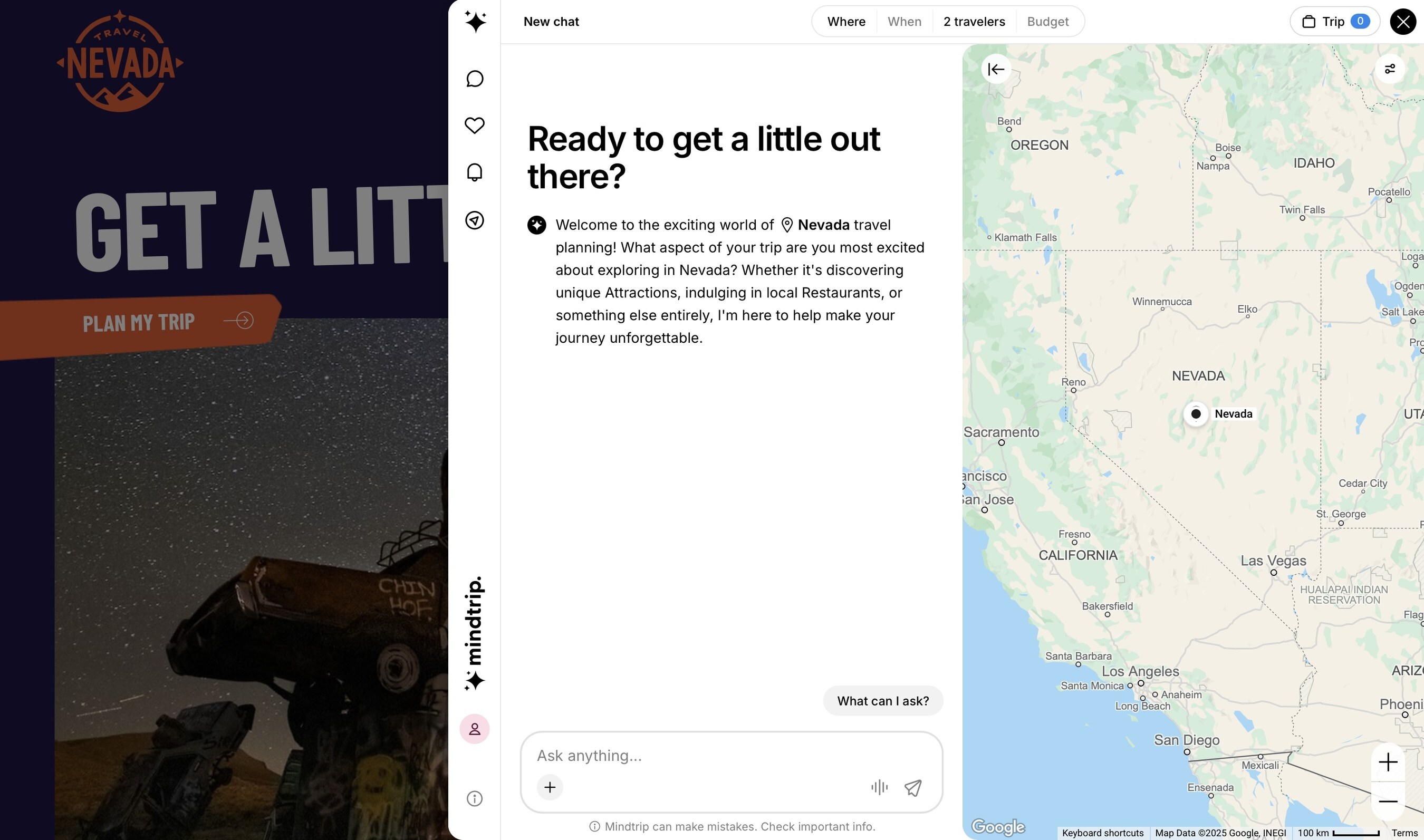The width and height of the screenshot is (1424, 840).
Task: Click the Plan My Trip button
Action: click(139, 322)
